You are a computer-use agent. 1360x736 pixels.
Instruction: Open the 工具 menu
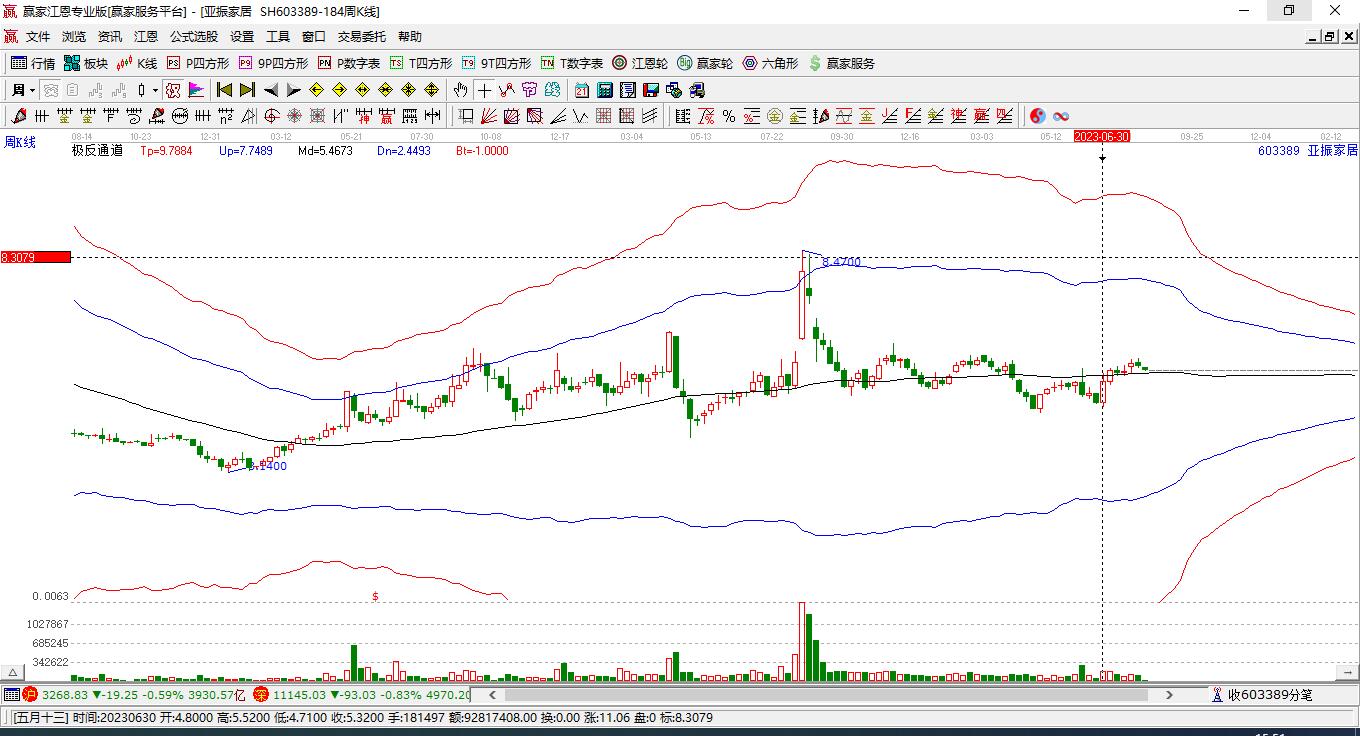[x=278, y=37]
